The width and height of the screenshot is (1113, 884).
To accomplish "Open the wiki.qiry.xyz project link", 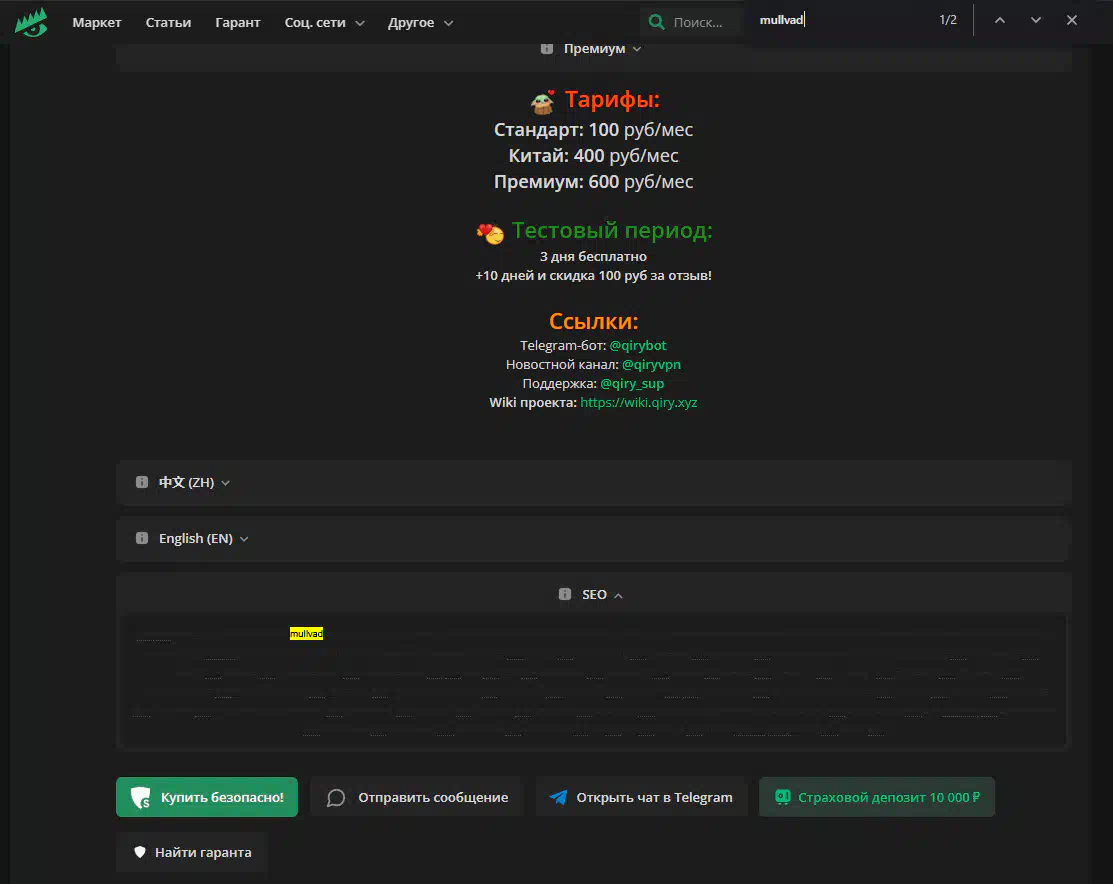I will (638, 402).
